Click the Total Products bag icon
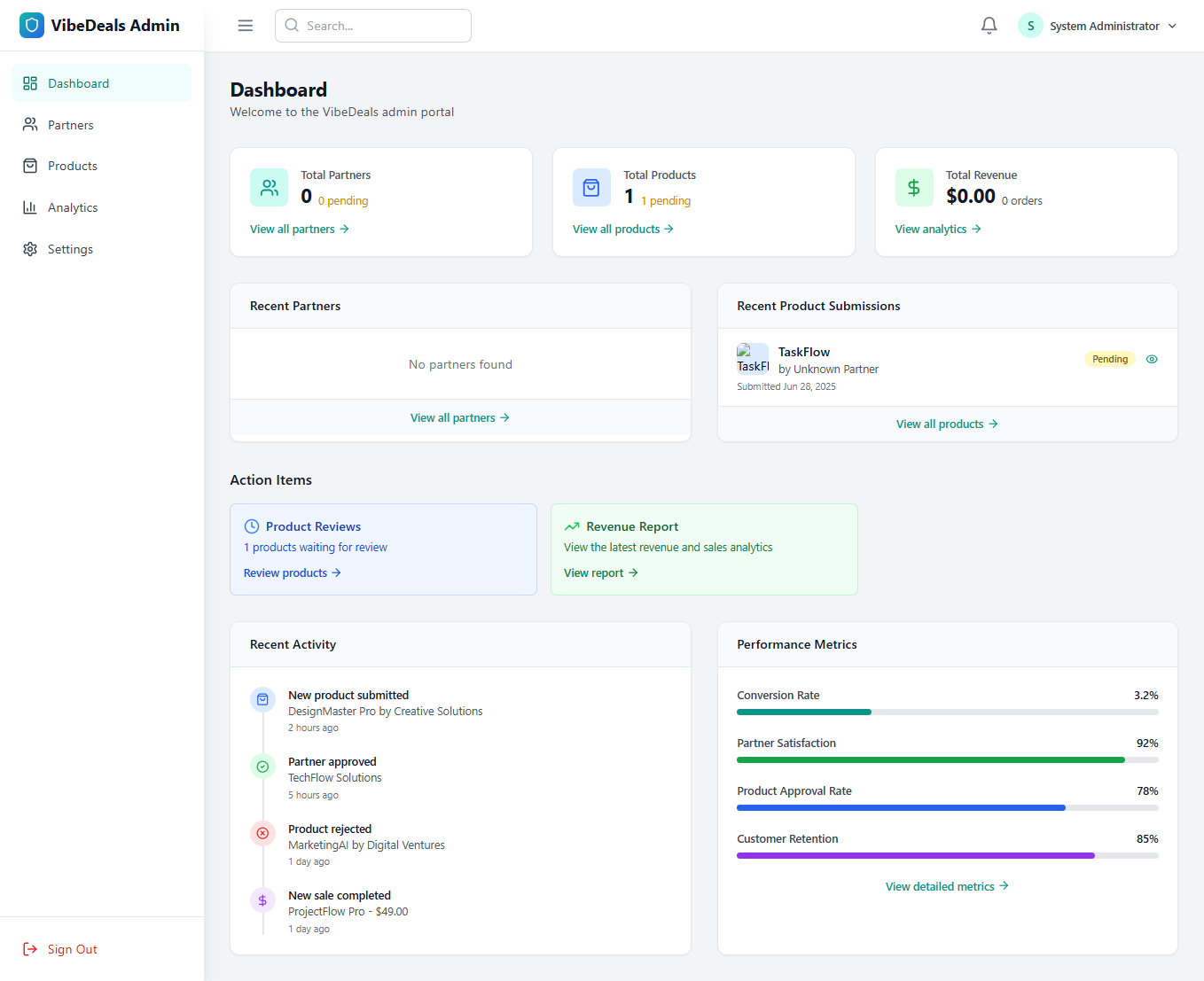This screenshot has height=981, width=1204. coord(591,187)
